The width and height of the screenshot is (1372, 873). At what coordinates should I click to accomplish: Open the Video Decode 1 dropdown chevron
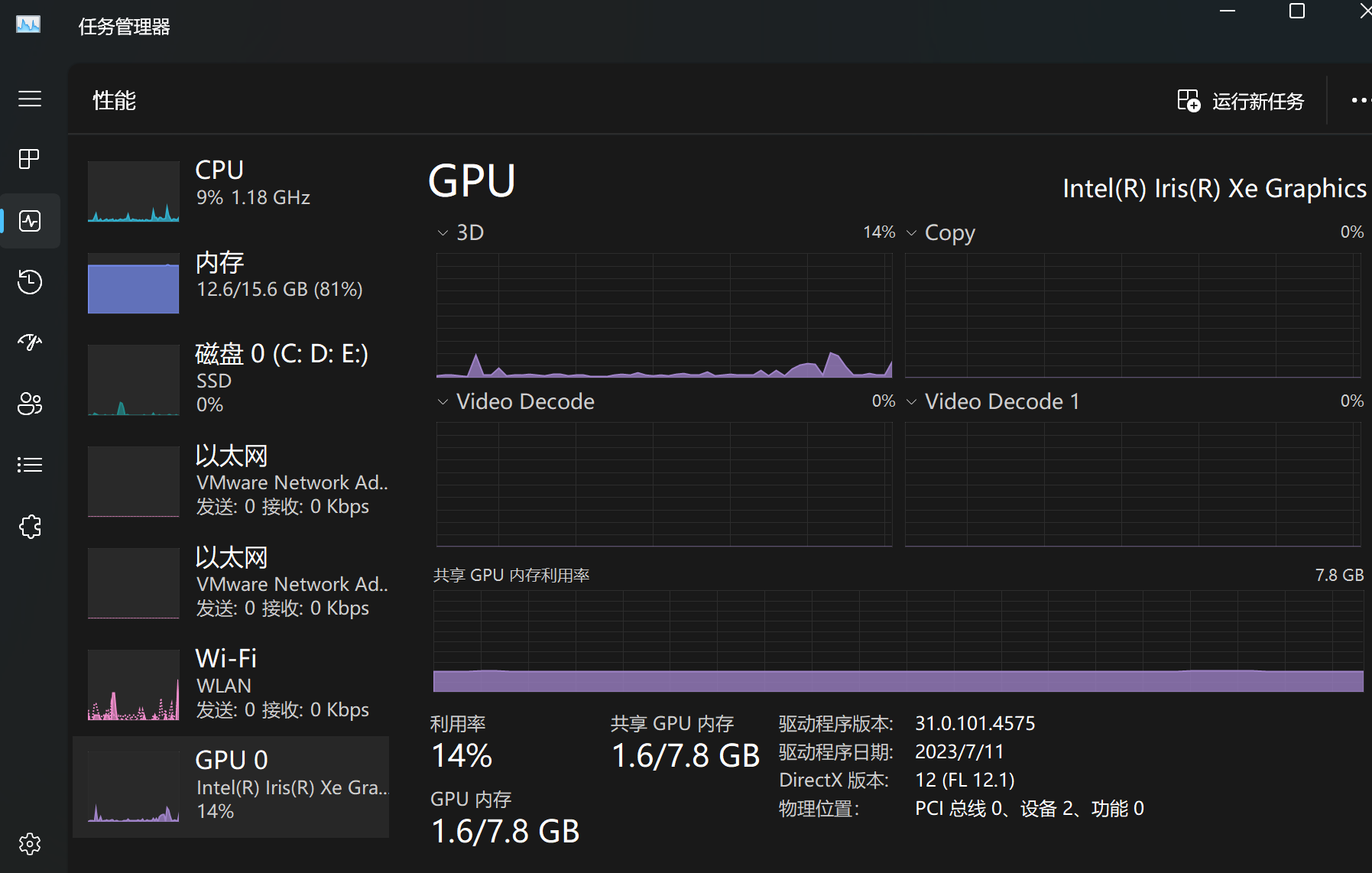tap(911, 401)
